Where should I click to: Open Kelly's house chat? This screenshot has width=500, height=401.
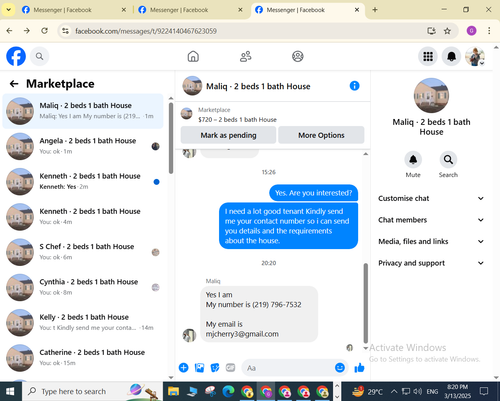click(x=83, y=323)
